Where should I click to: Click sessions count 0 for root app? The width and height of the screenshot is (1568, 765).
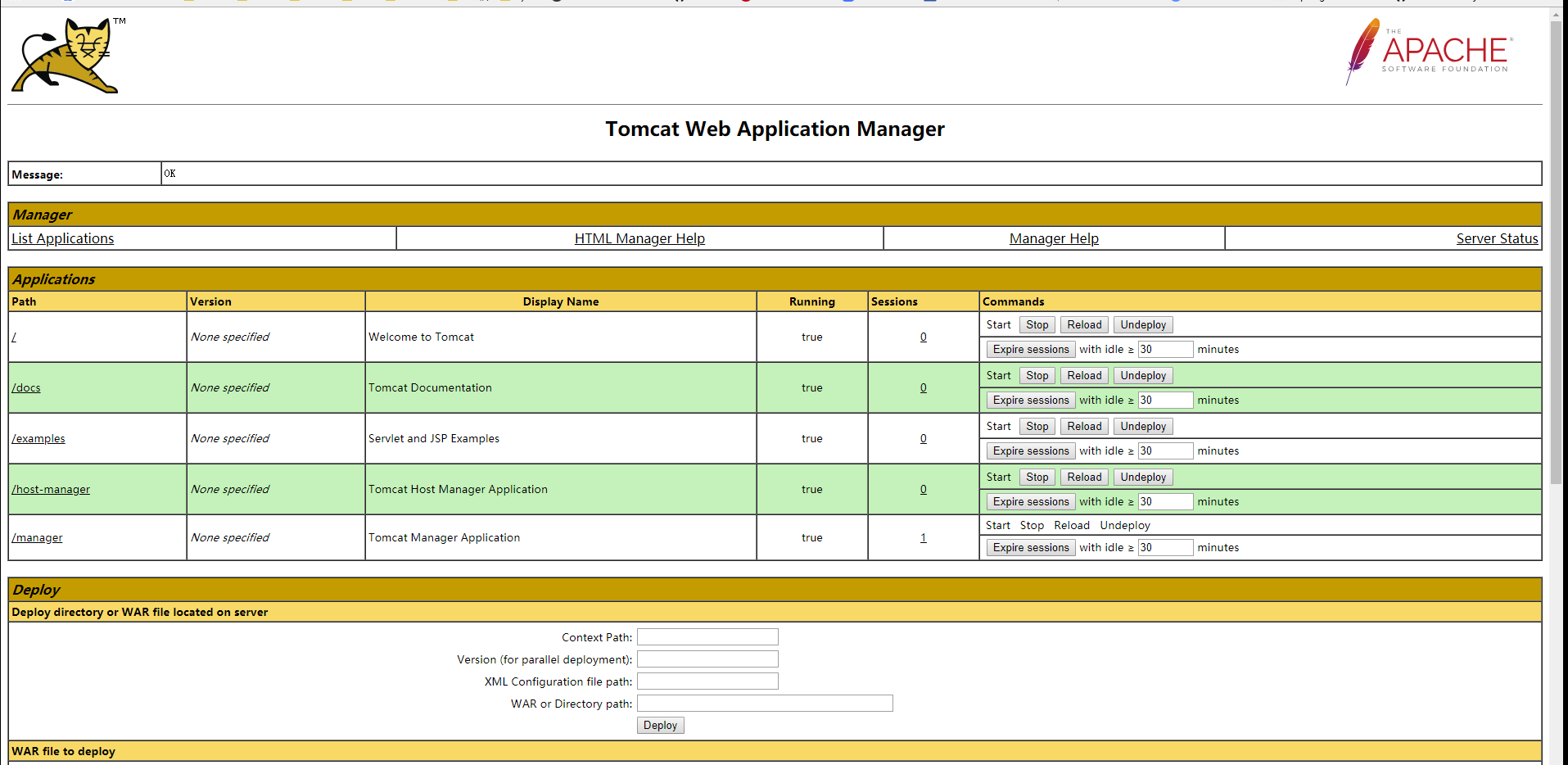tap(924, 337)
